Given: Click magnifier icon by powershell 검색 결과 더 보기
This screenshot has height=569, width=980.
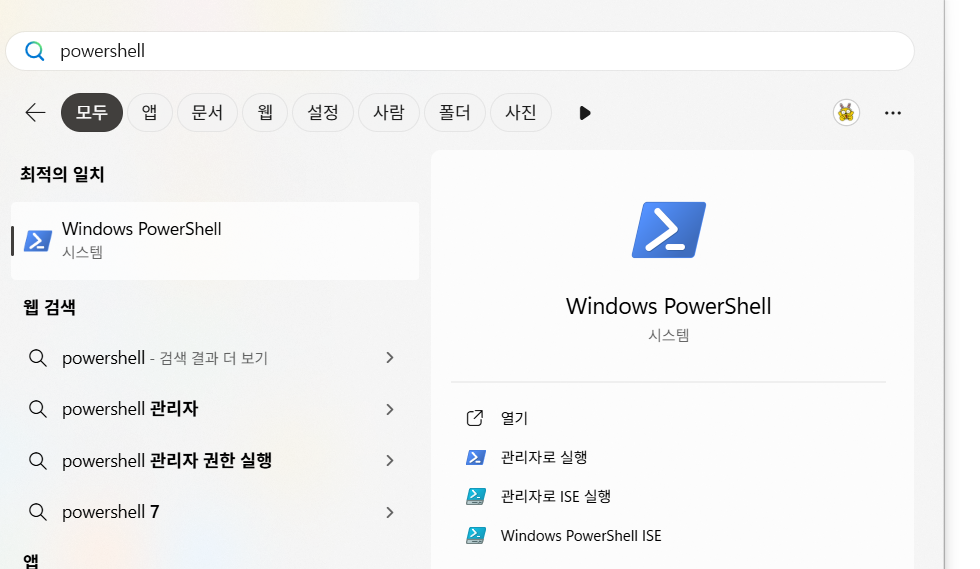Looking at the screenshot, I should (x=38, y=358).
